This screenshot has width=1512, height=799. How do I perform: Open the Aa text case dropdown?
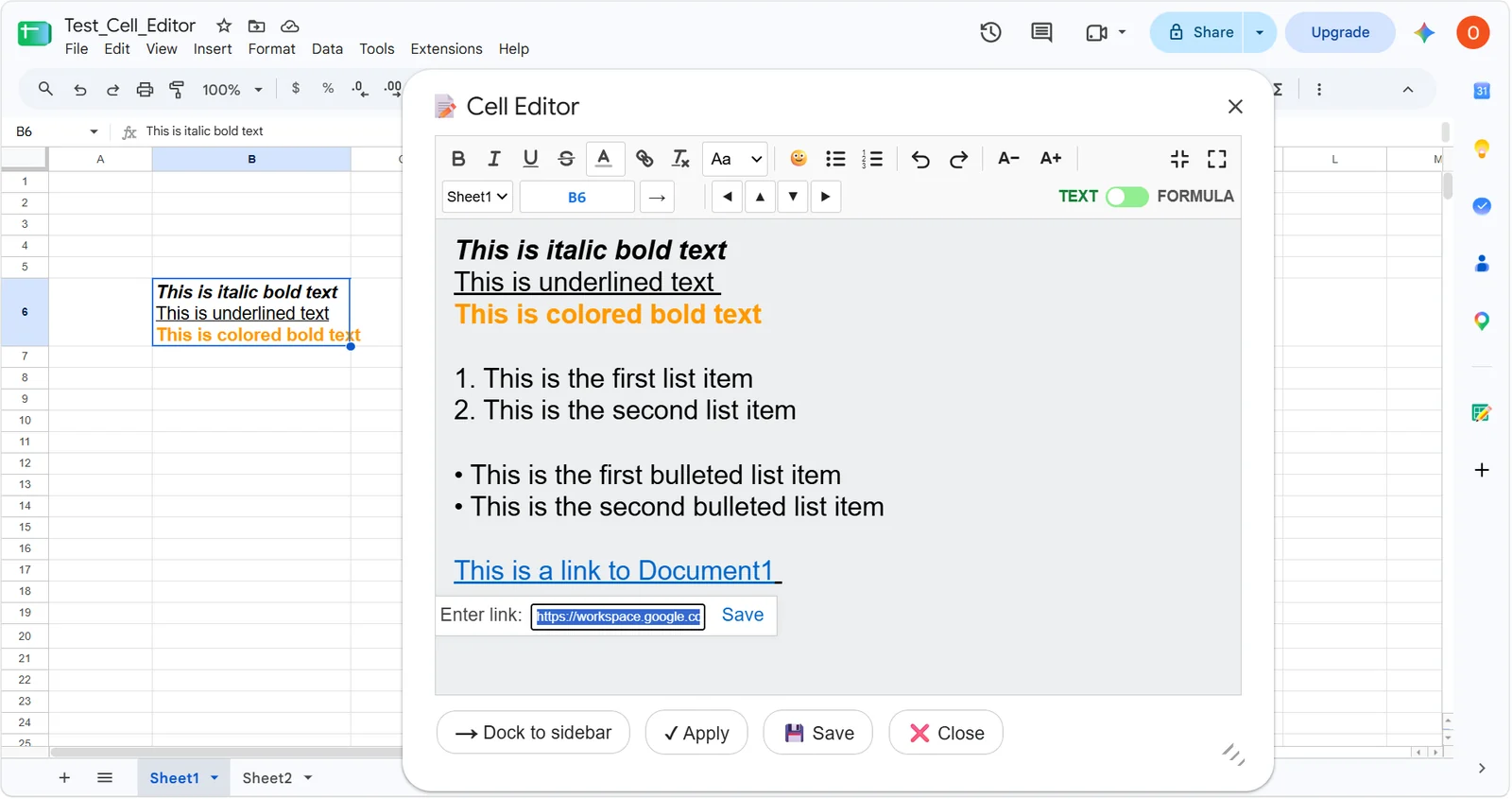(x=735, y=159)
